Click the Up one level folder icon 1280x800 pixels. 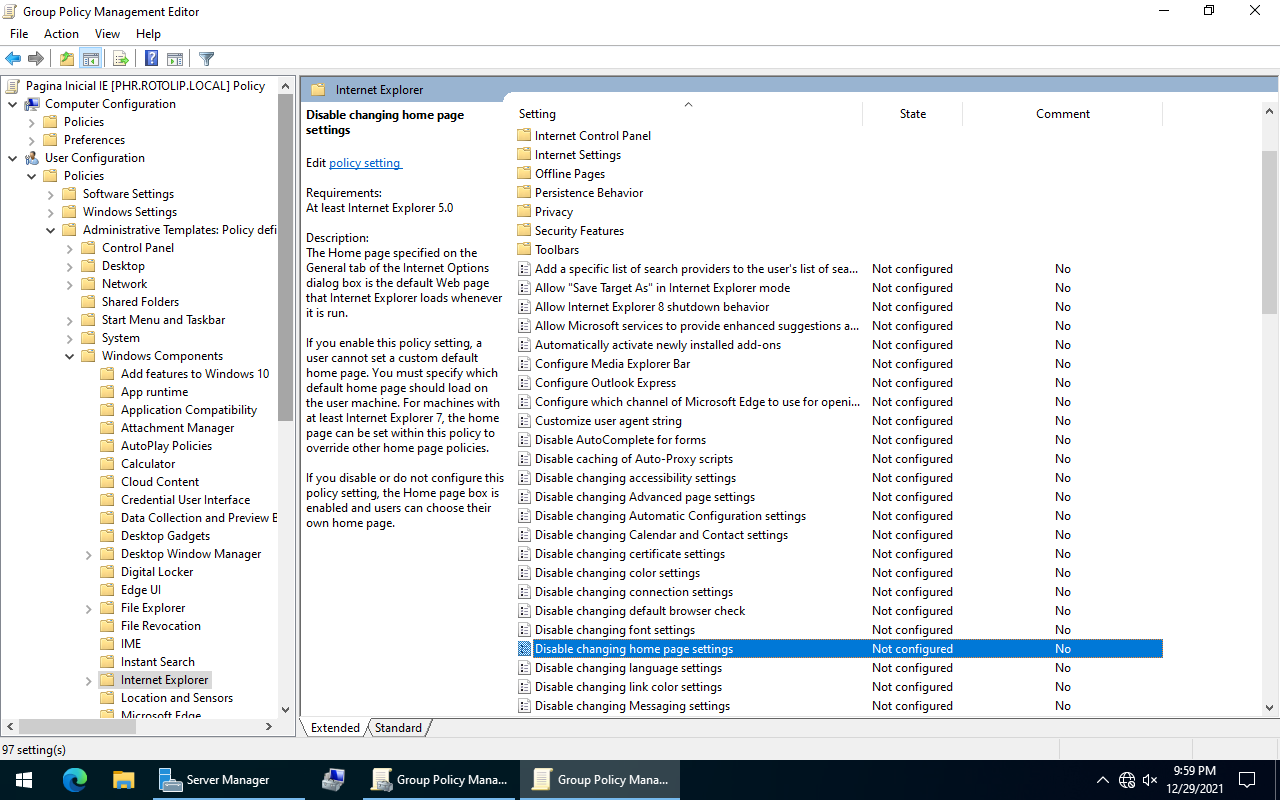coord(66,59)
